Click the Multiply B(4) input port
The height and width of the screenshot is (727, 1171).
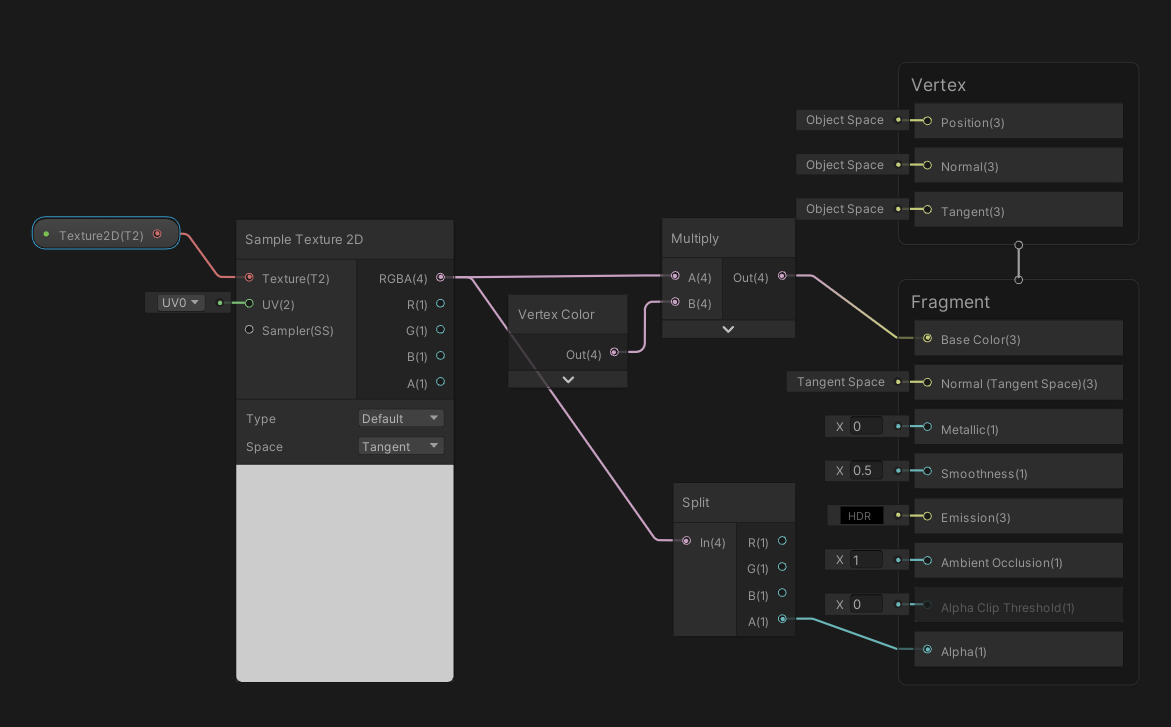[675, 303]
